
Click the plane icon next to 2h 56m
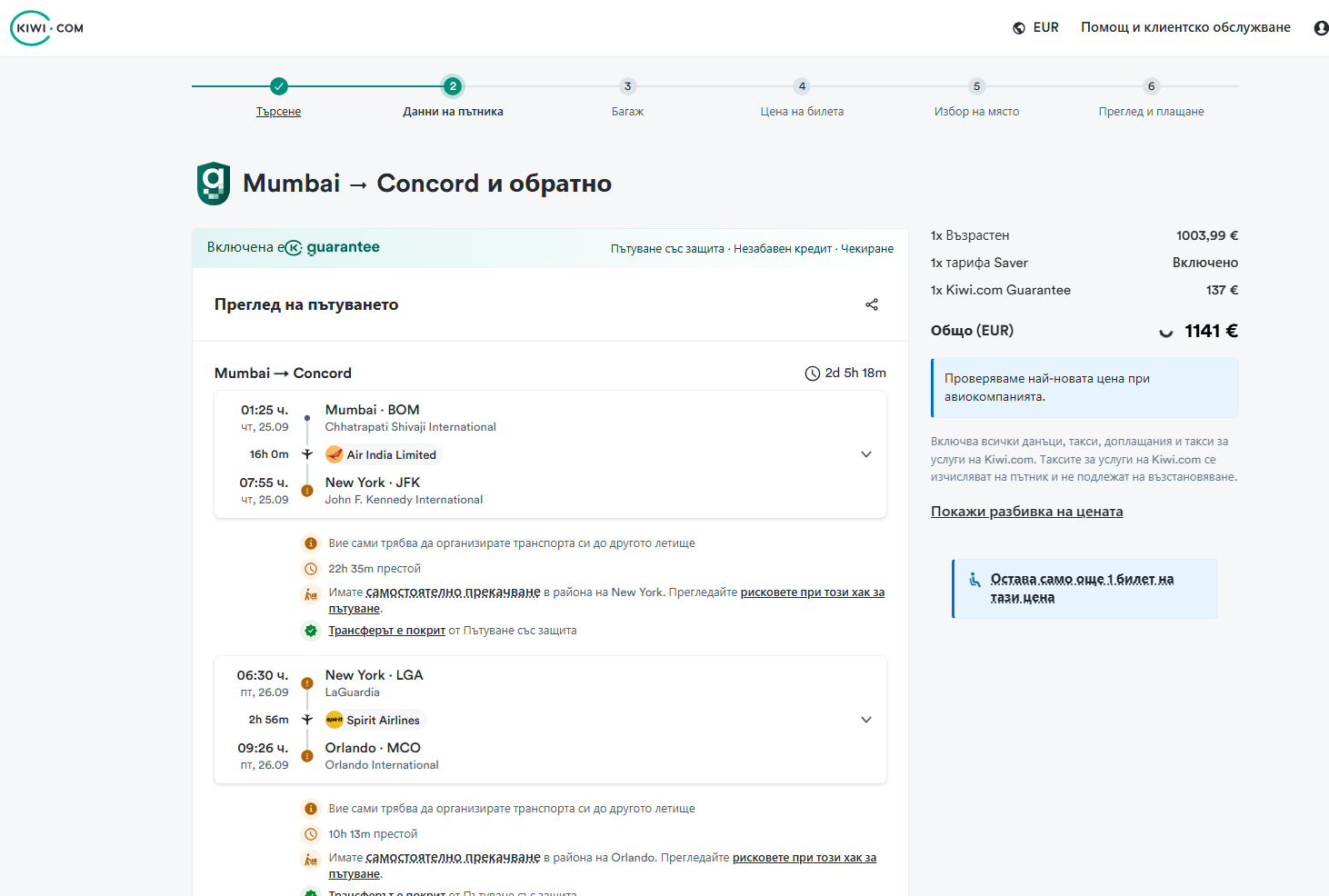pos(307,720)
